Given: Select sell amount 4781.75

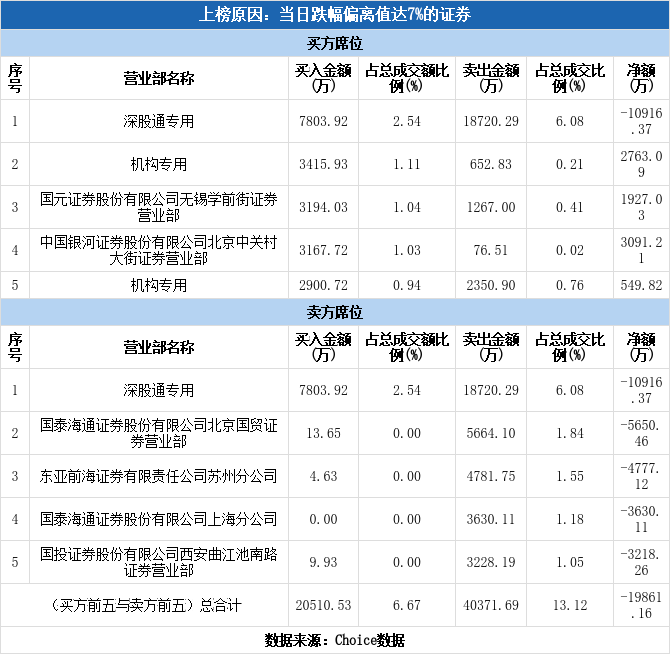Looking at the screenshot, I should point(491,476).
